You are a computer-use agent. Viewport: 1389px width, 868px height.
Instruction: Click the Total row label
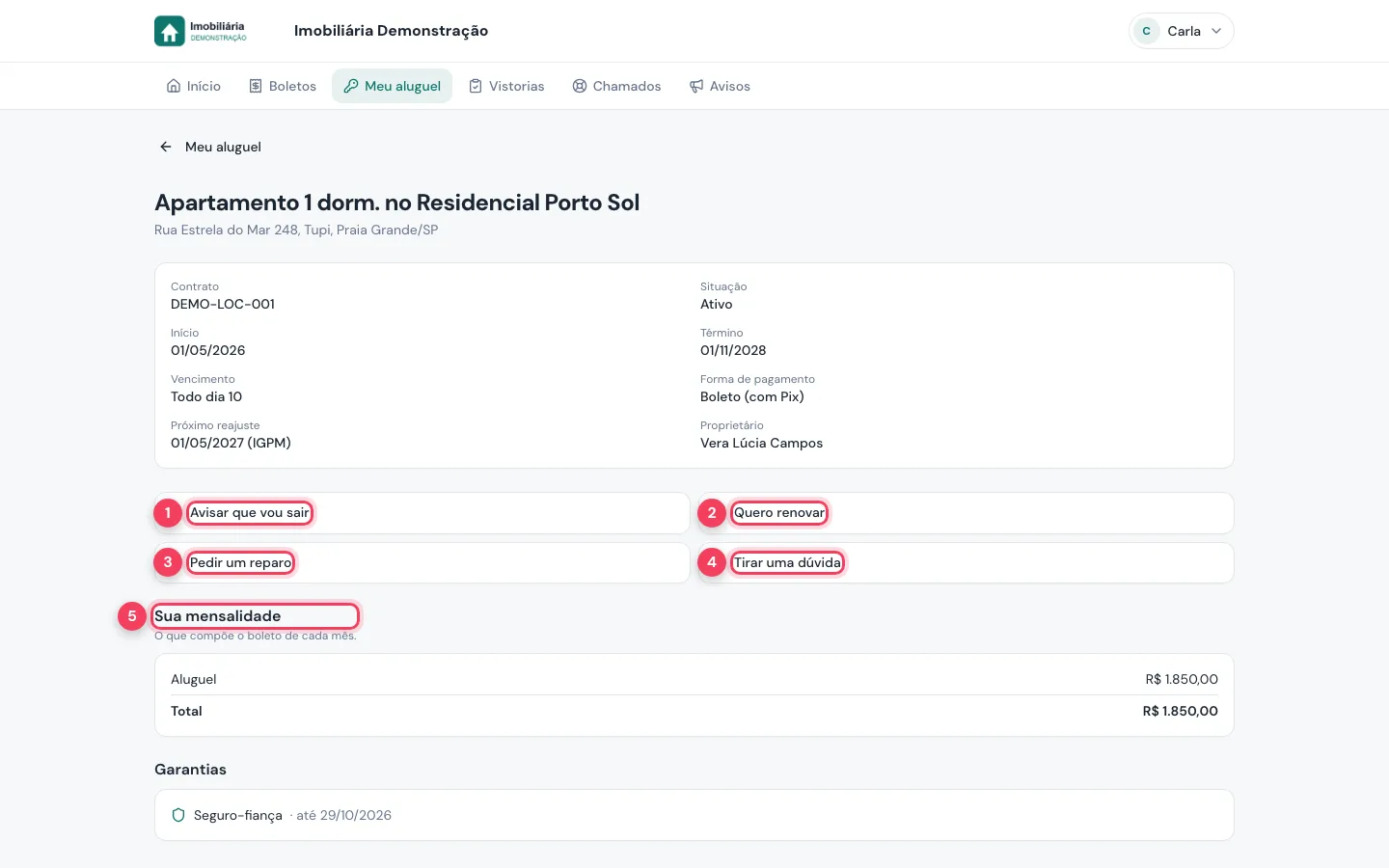pos(186,711)
